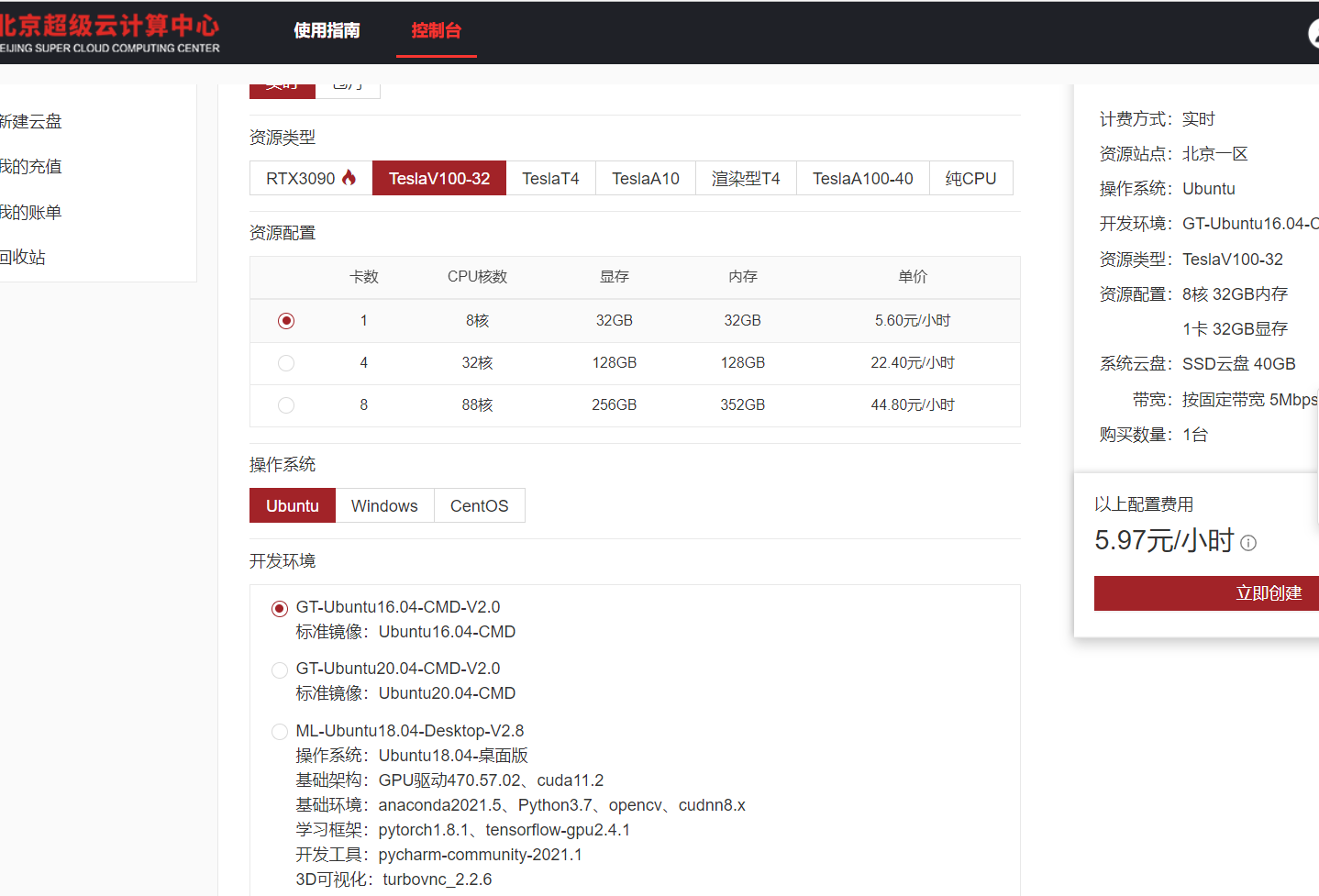Click the 资源站点: 北京一区 summary line

(x=1174, y=154)
